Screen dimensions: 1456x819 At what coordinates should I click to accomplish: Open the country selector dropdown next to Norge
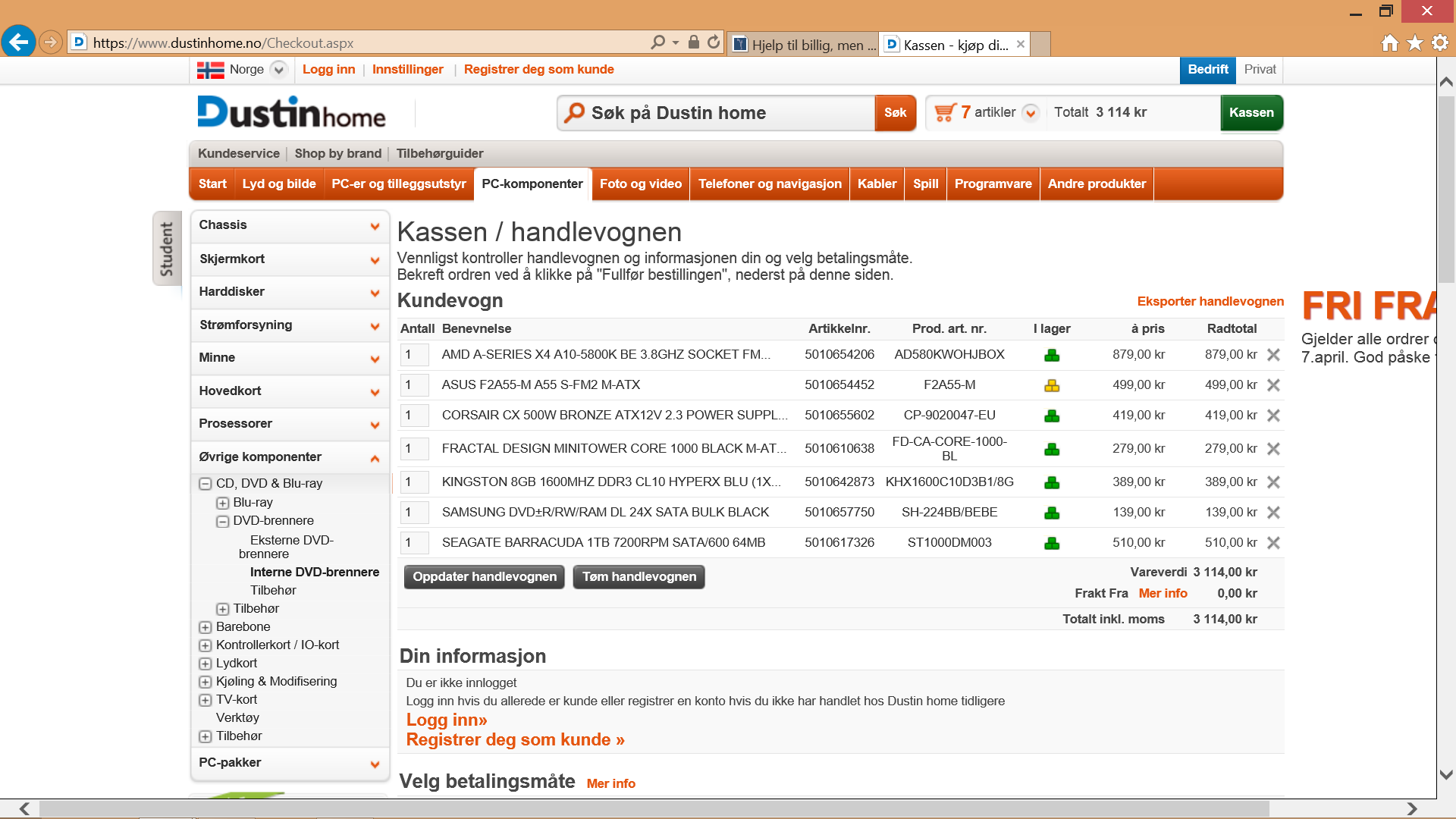click(x=279, y=70)
